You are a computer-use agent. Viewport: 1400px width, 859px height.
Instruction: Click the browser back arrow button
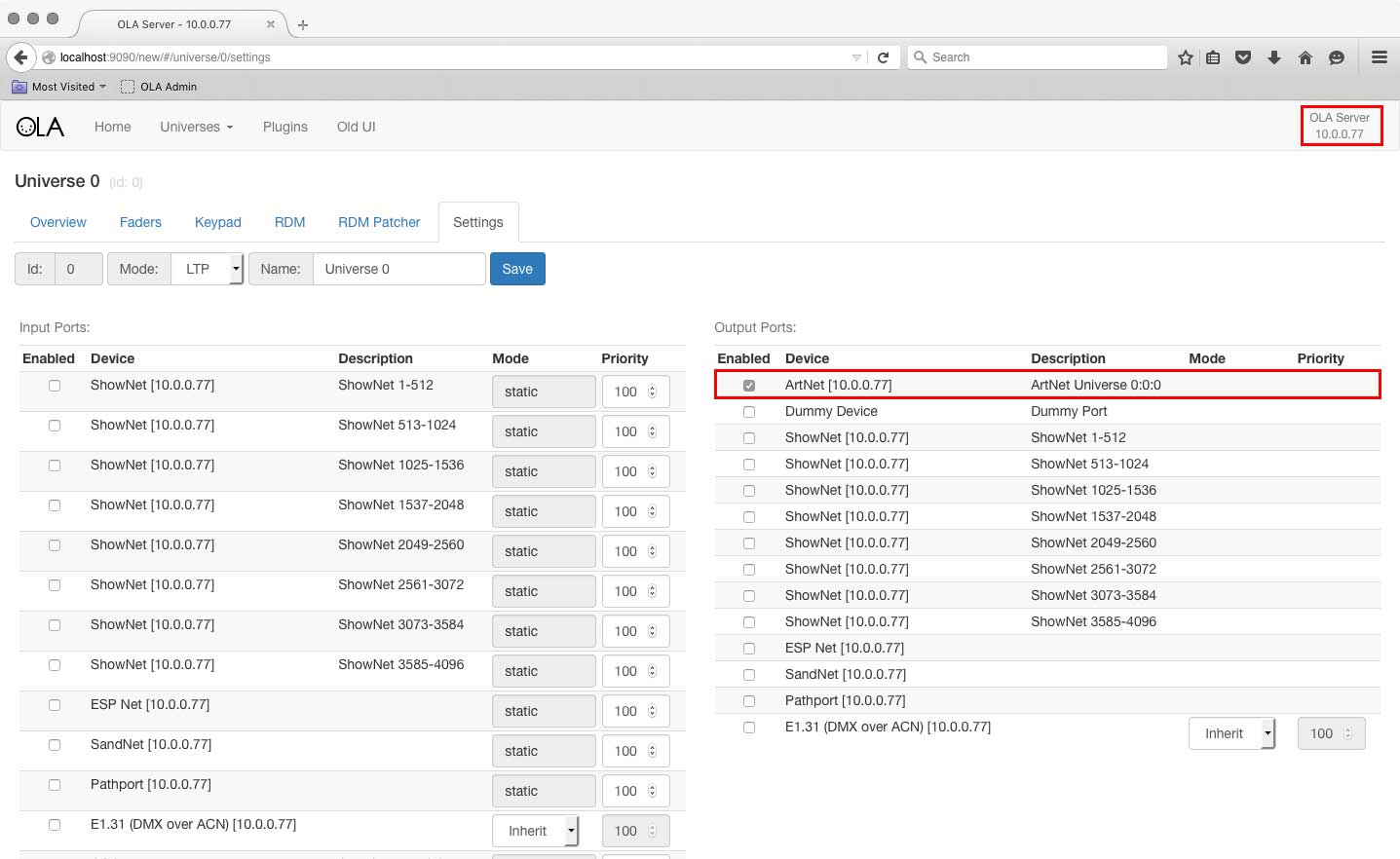(20, 57)
